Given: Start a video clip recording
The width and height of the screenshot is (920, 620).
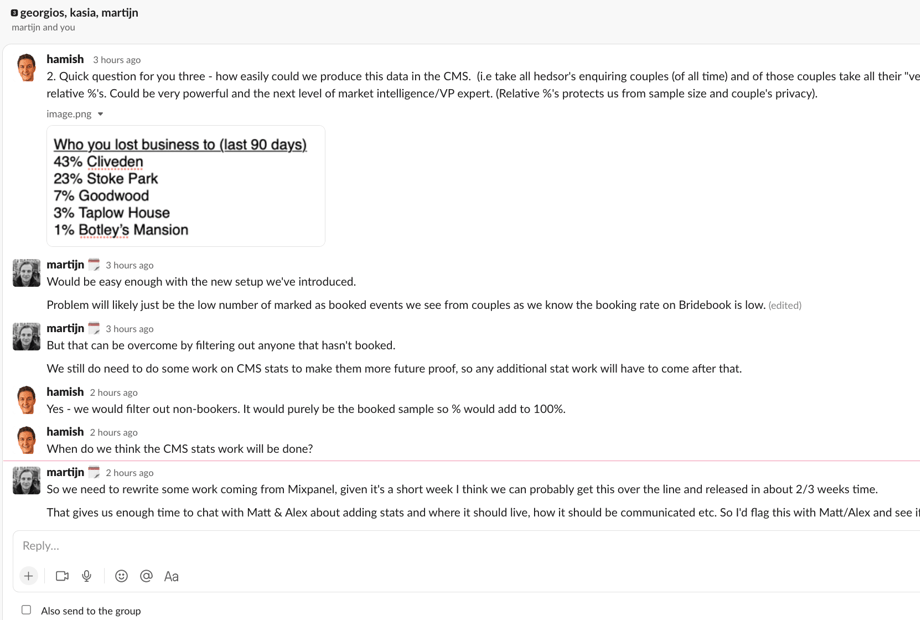Looking at the screenshot, I should click(x=62, y=576).
